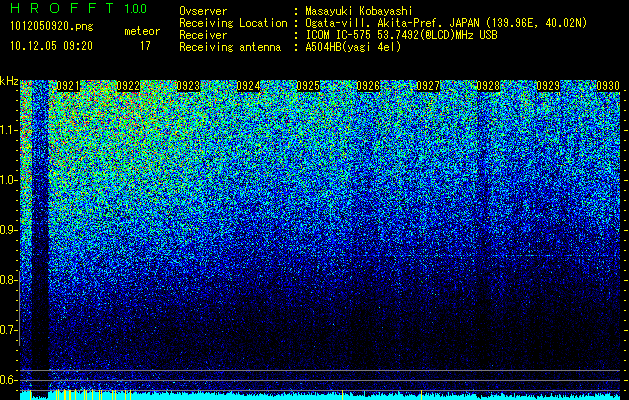The width and height of the screenshot is (629, 400).
Task: Select the filename 1012050920.png
Action: 52,26
